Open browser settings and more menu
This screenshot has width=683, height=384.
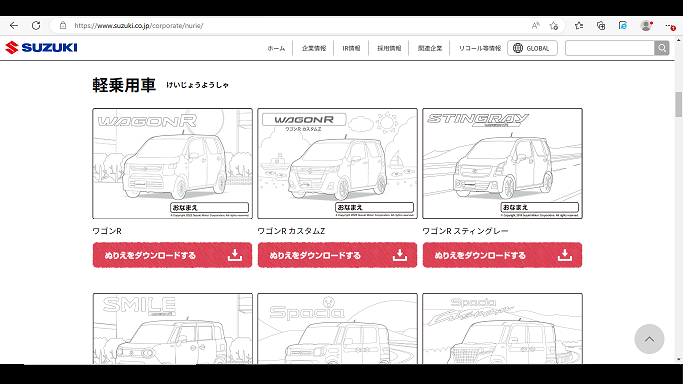[x=670, y=26]
